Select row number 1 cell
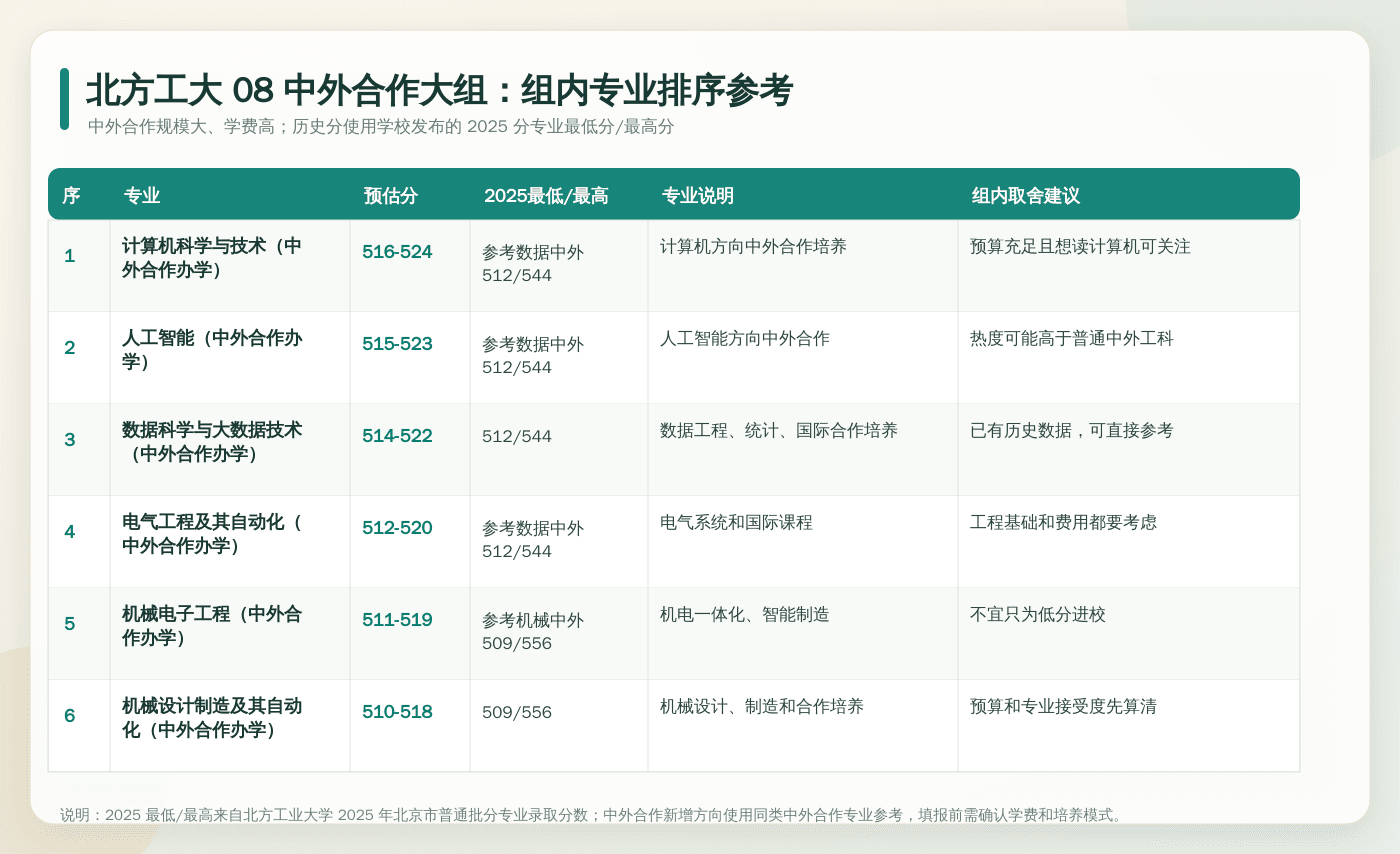 point(79,266)
